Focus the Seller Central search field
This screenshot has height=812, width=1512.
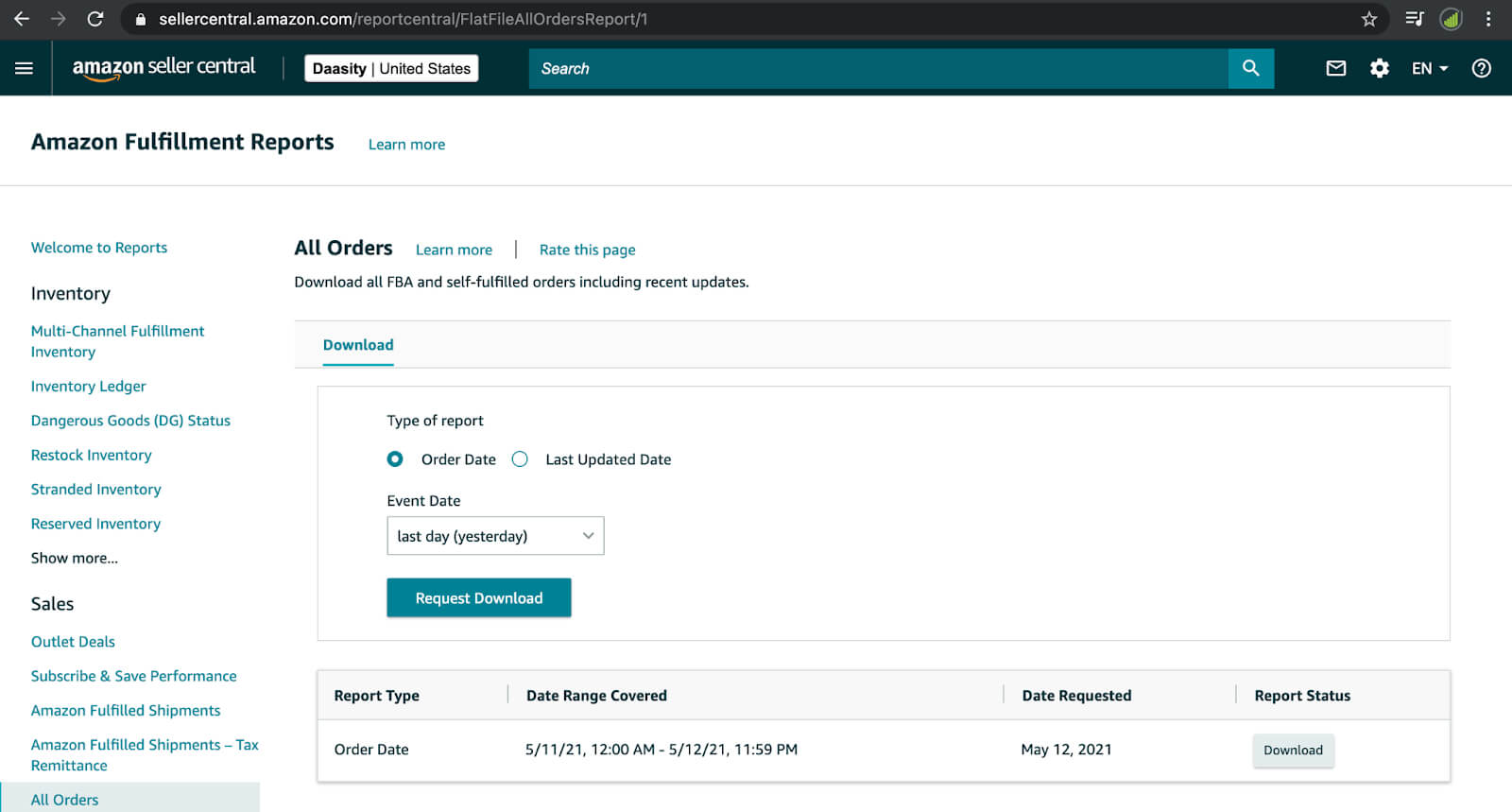[879, 68]
